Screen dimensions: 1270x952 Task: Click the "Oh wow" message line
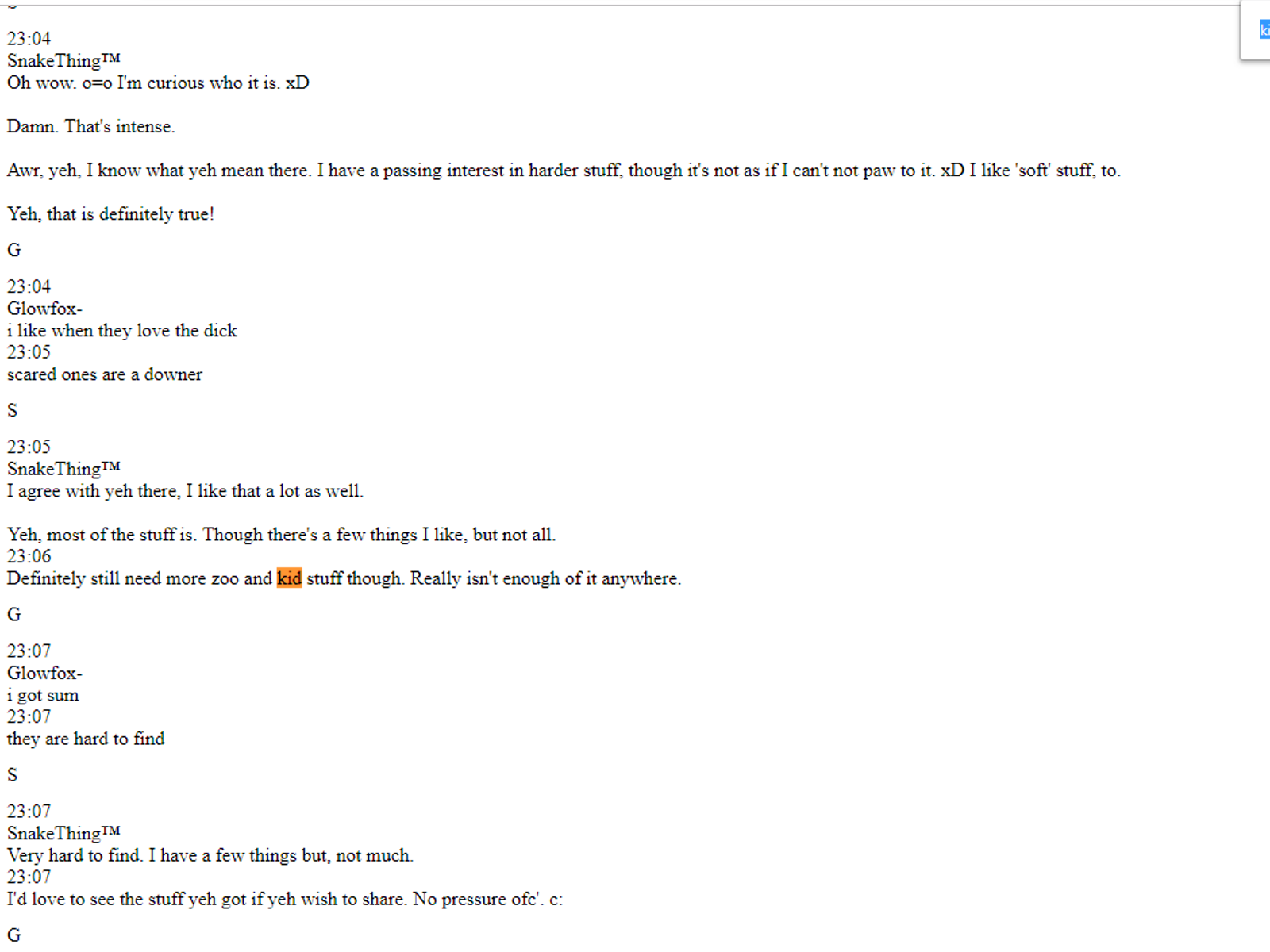pyautogui.click(x=158, y=83)
